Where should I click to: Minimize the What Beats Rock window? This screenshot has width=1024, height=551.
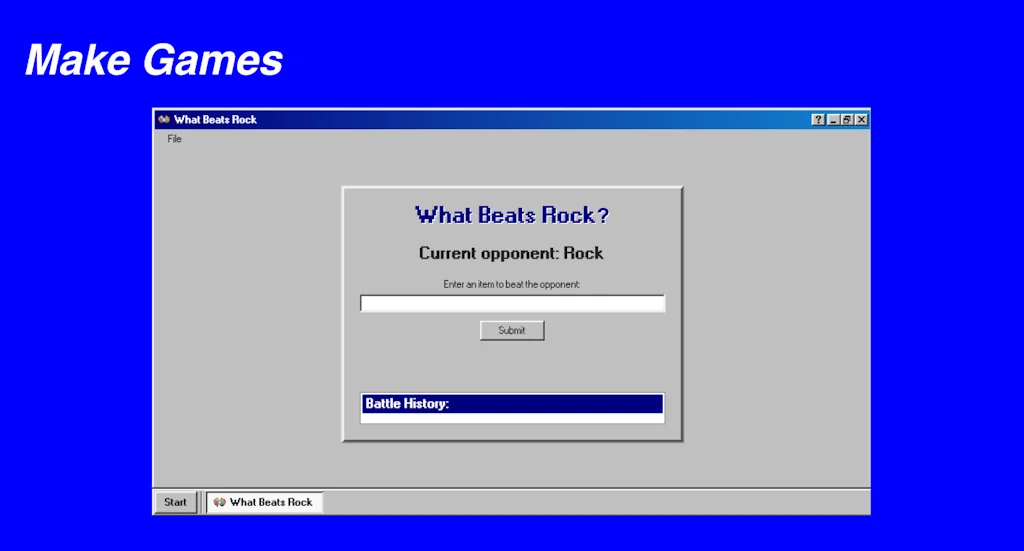[833, 119]
